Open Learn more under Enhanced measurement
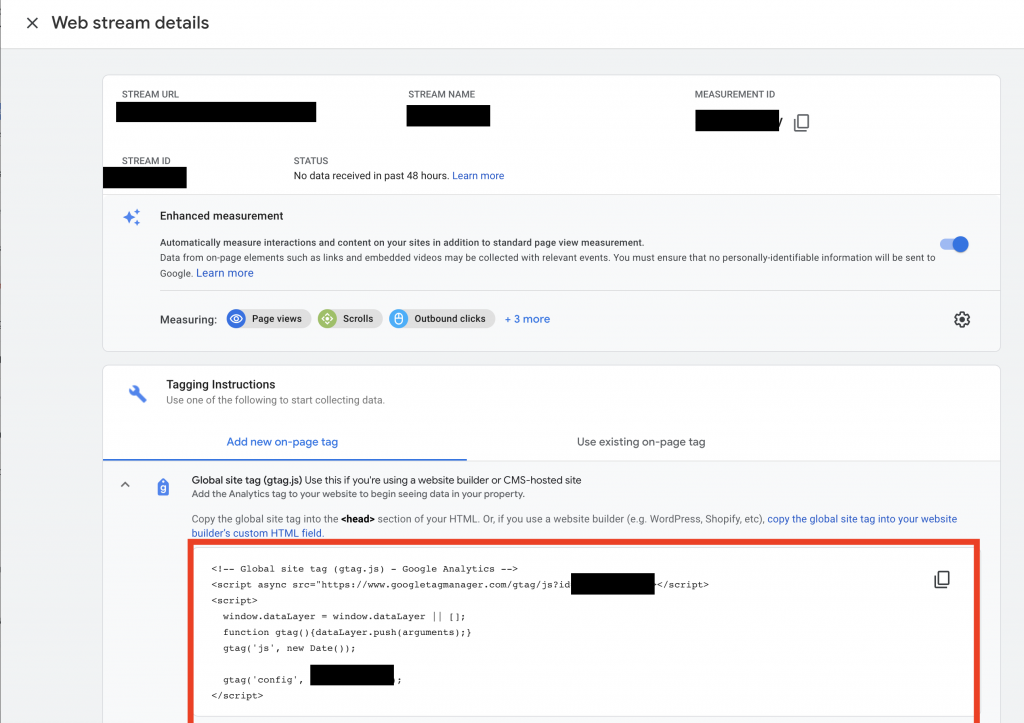This screenshot has width=1024, height=723. [x=224, y=272]
